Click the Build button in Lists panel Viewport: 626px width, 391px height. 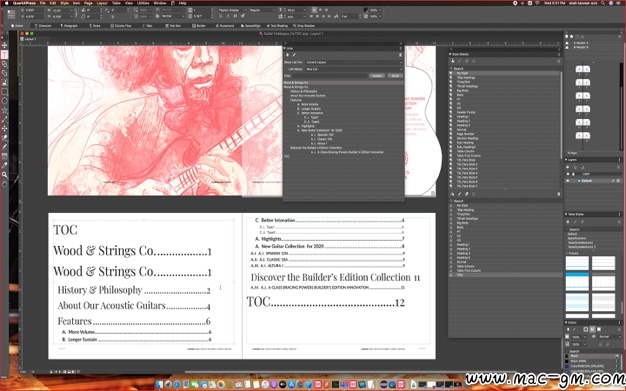[395, 75]
